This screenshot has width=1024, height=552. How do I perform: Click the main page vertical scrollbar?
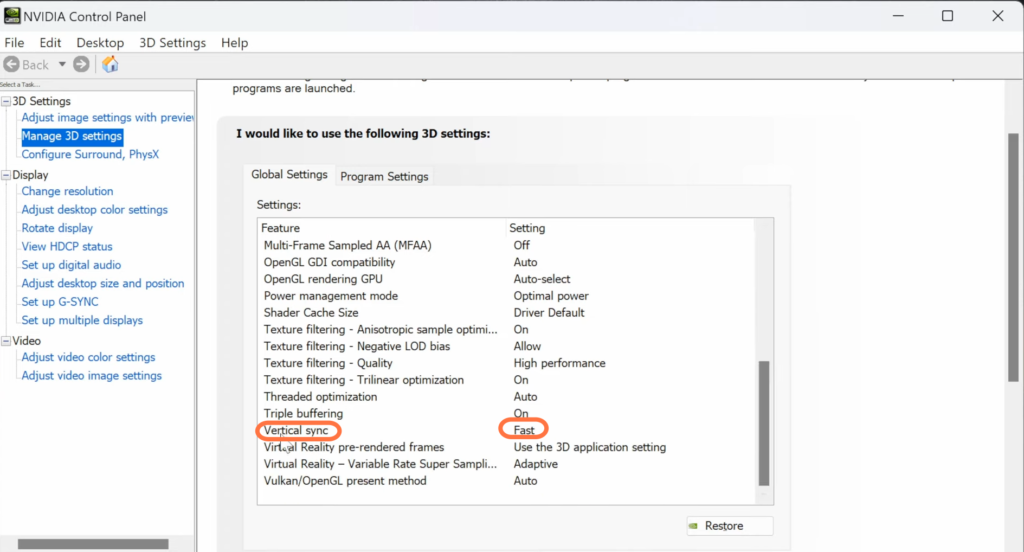tap(1013, 257)
